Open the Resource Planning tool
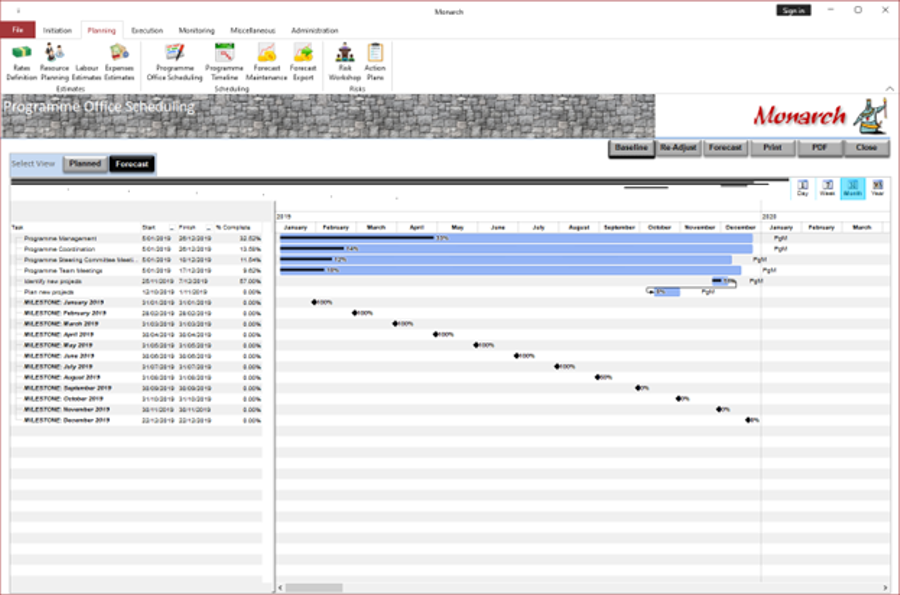Screen dimensions: 900x595 click(55, 63)
